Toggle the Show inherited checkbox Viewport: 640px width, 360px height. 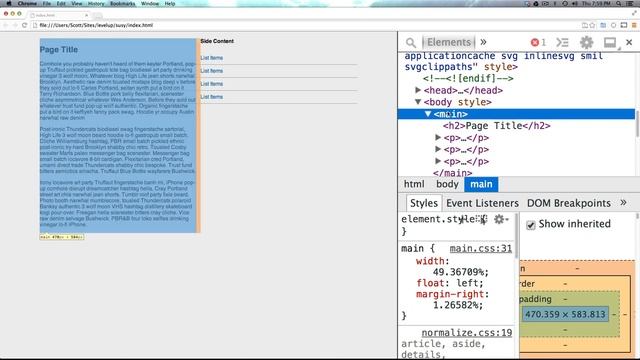click(x=531, y=225)
